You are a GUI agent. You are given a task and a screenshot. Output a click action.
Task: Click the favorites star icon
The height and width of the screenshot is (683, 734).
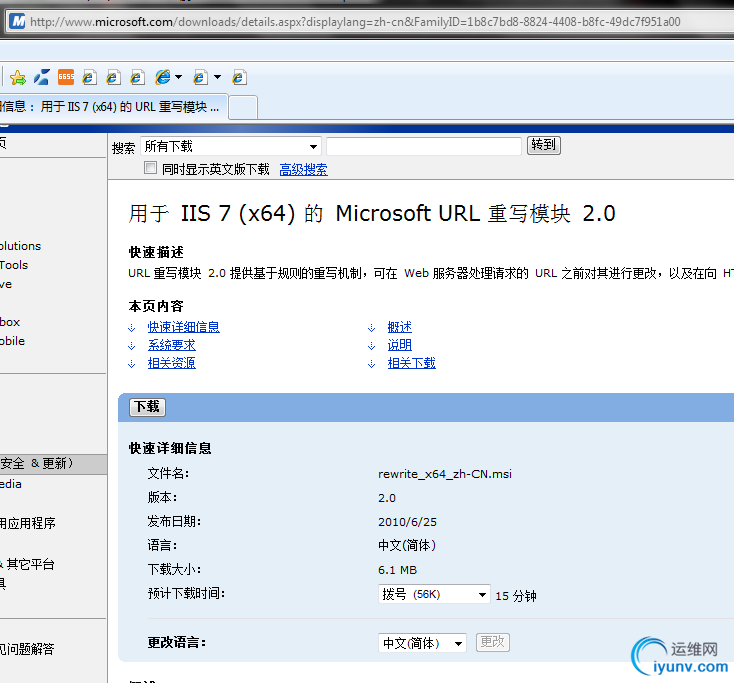pyautogui.click(x=18, y=77)
